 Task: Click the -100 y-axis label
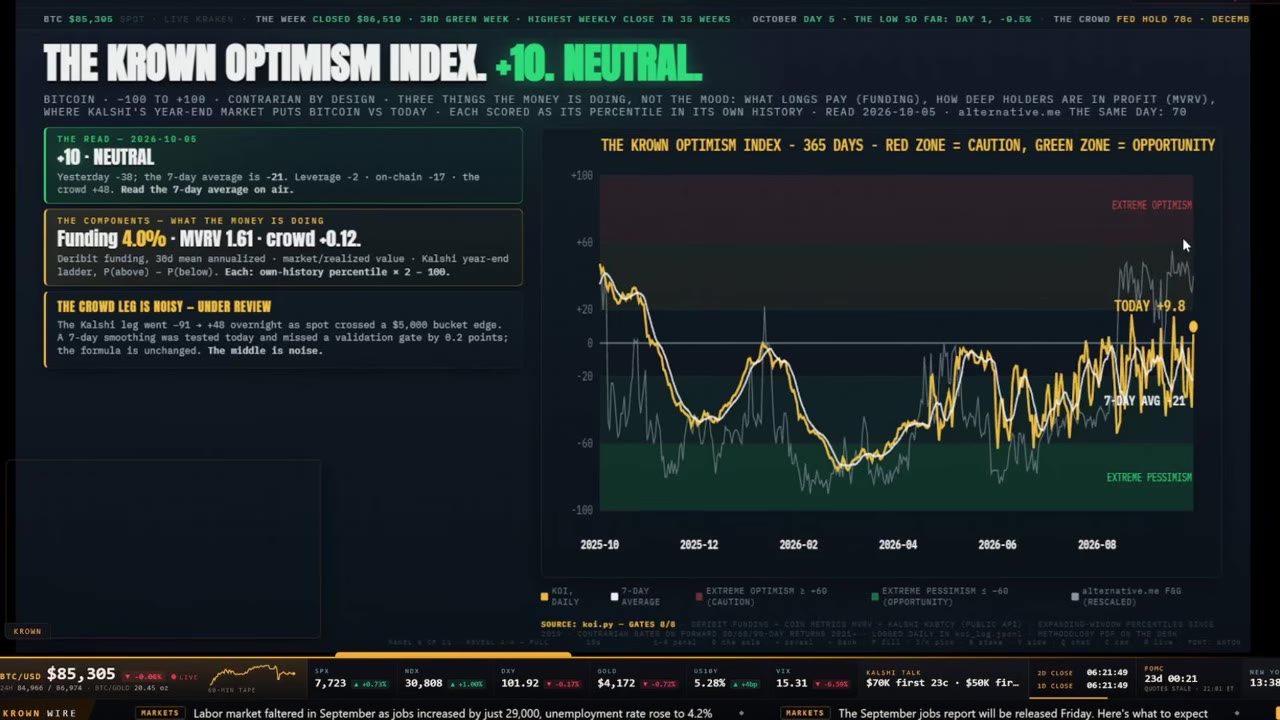click(x=581, y=510)
